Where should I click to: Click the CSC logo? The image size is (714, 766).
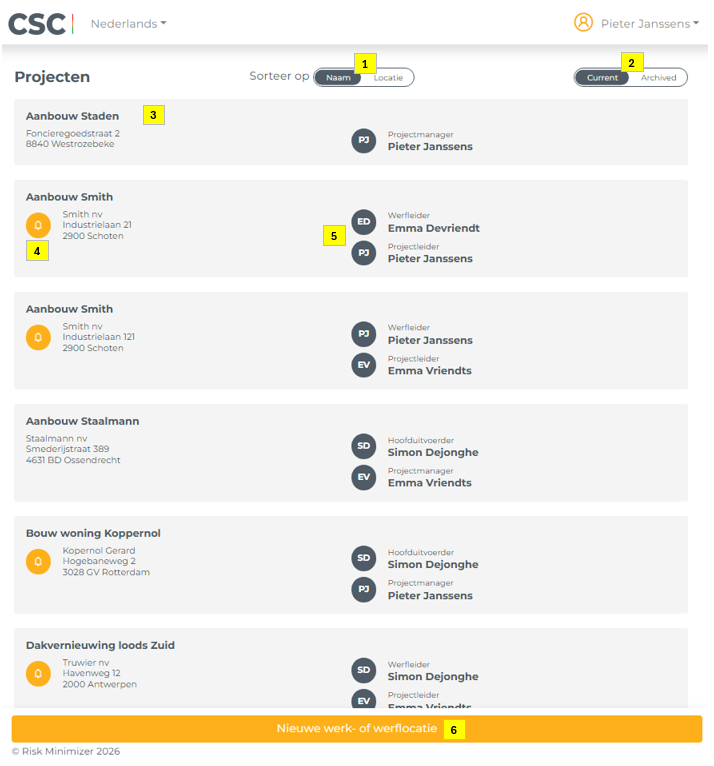(x=40, y=23)
